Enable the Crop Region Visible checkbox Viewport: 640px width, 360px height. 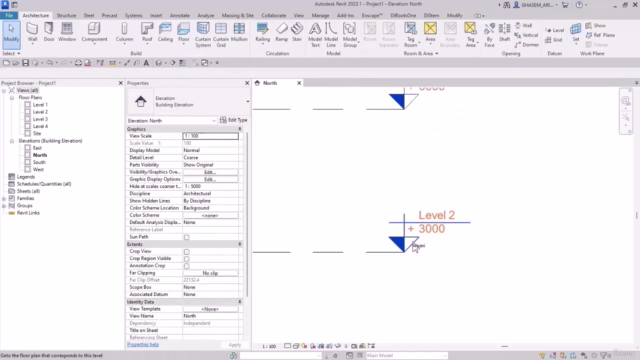pos(187,259)
